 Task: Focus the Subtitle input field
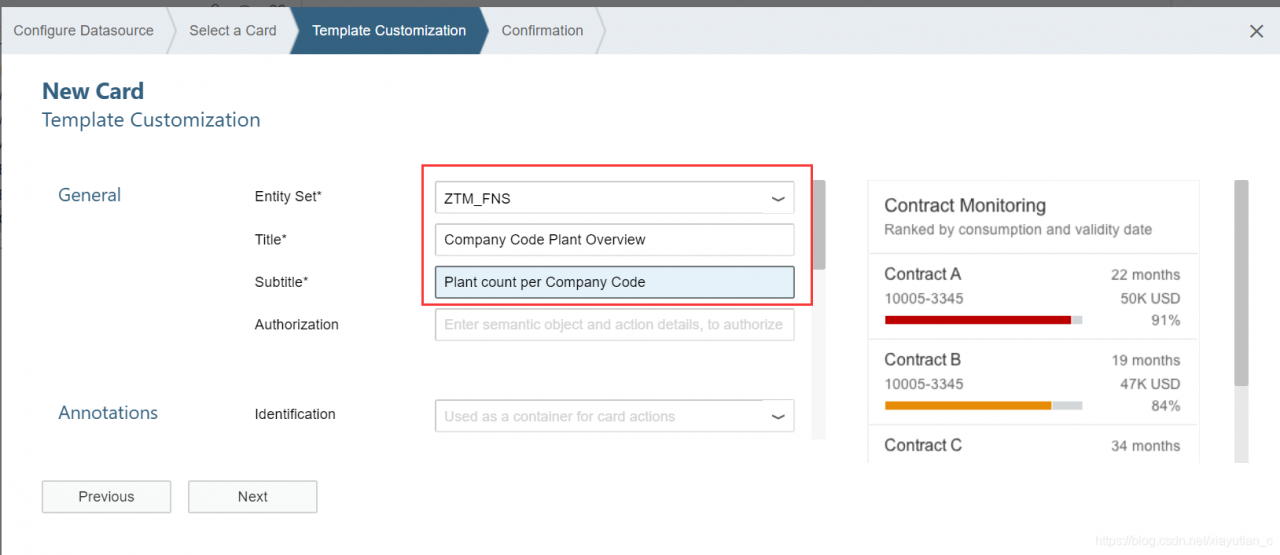(614, 282)
